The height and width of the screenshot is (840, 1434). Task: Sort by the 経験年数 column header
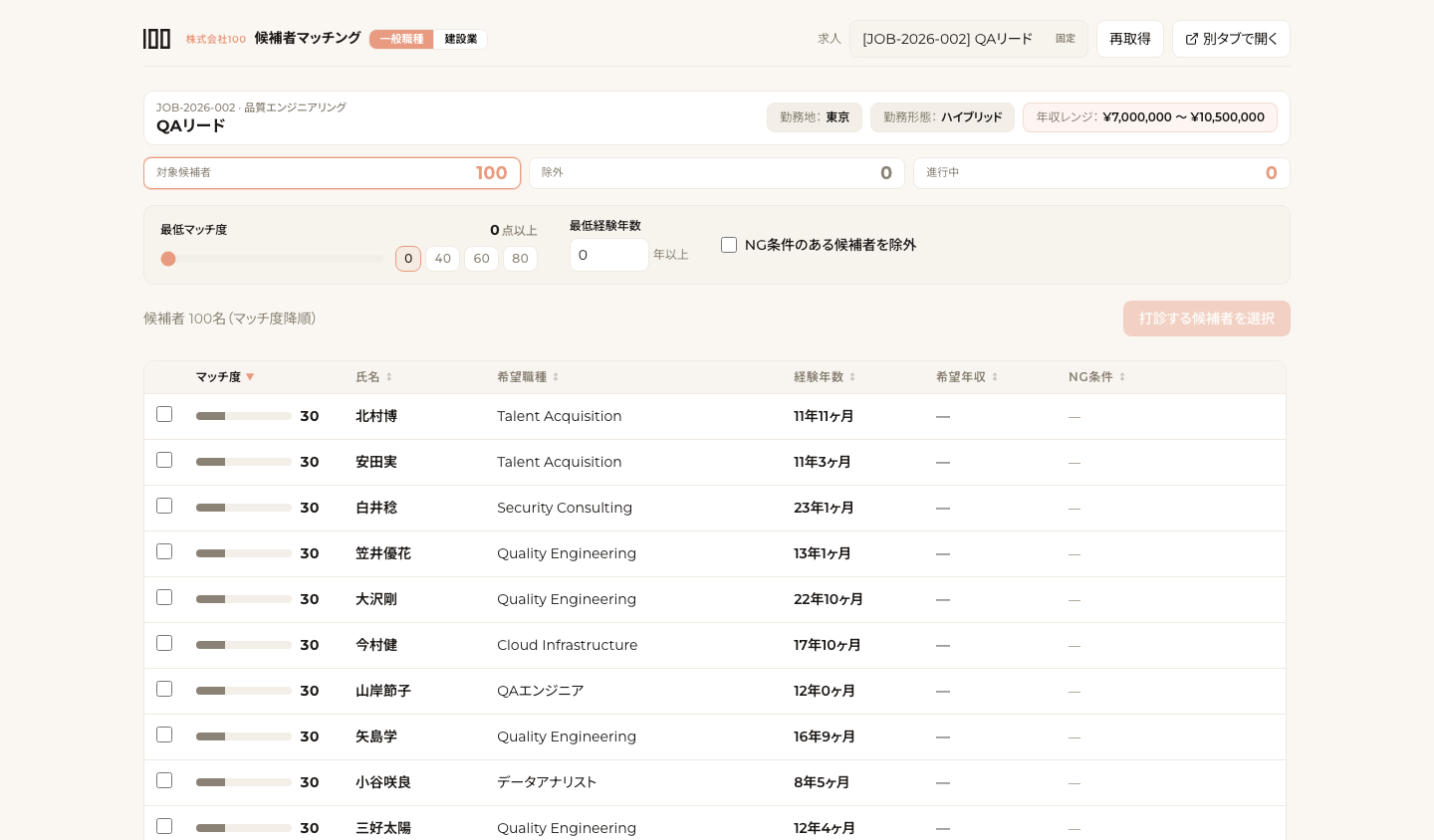[x=826, y=377]
